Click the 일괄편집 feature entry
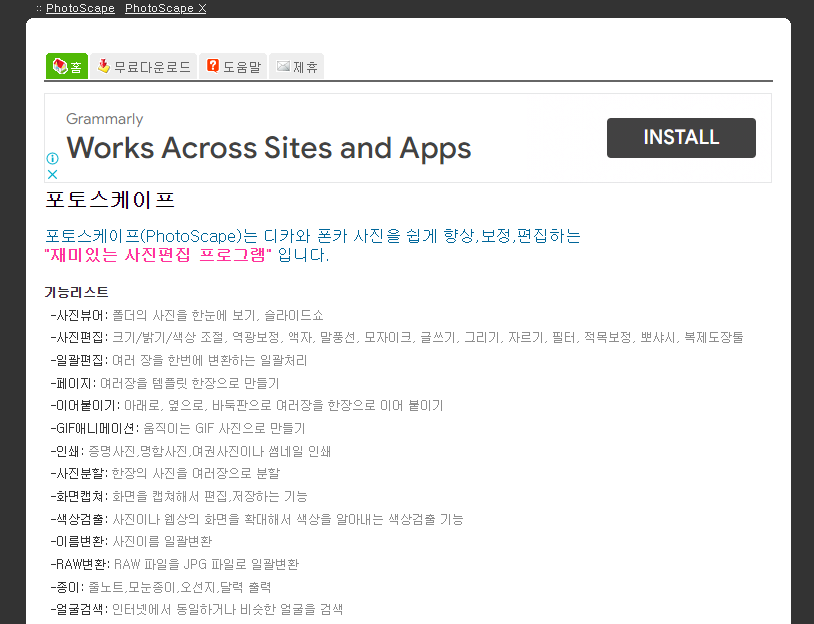 pos(179,360)
